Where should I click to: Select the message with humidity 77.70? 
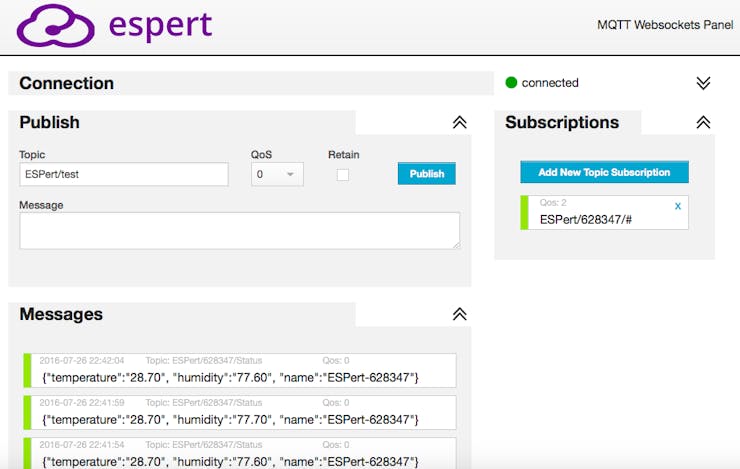click(x=240, y=412)
